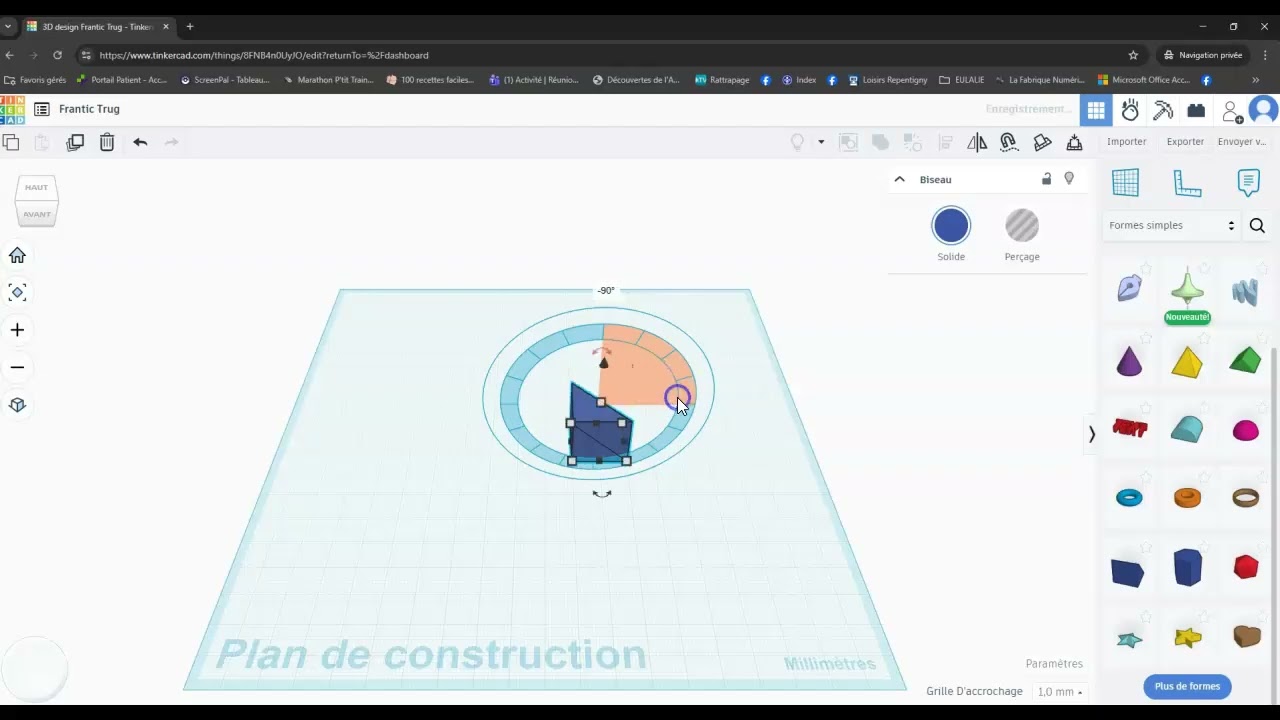Click the Copy toolbar icon
1280x720 pixels.
(x=11, y=142)
